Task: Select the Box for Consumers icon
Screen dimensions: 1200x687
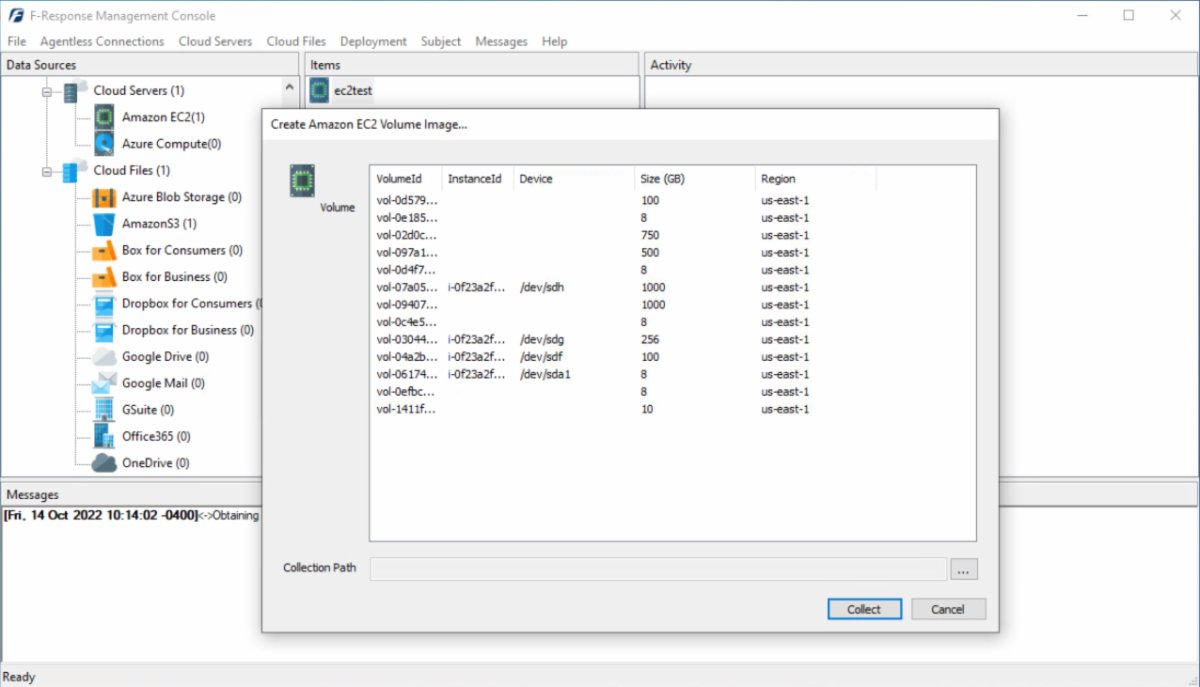Action: [104, 250]
